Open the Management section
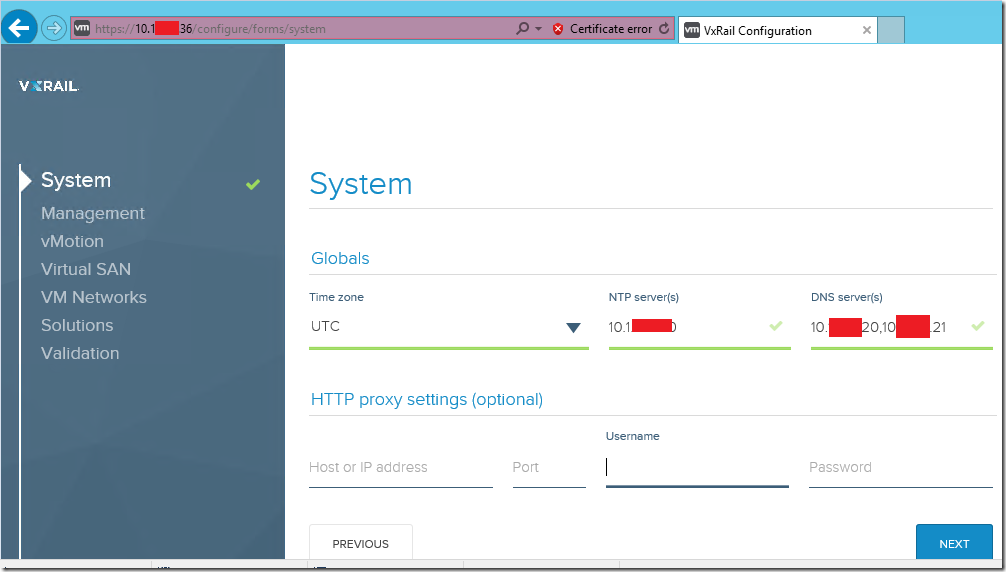This screenshot has height=572, width=1006. (x=93, y=213)
